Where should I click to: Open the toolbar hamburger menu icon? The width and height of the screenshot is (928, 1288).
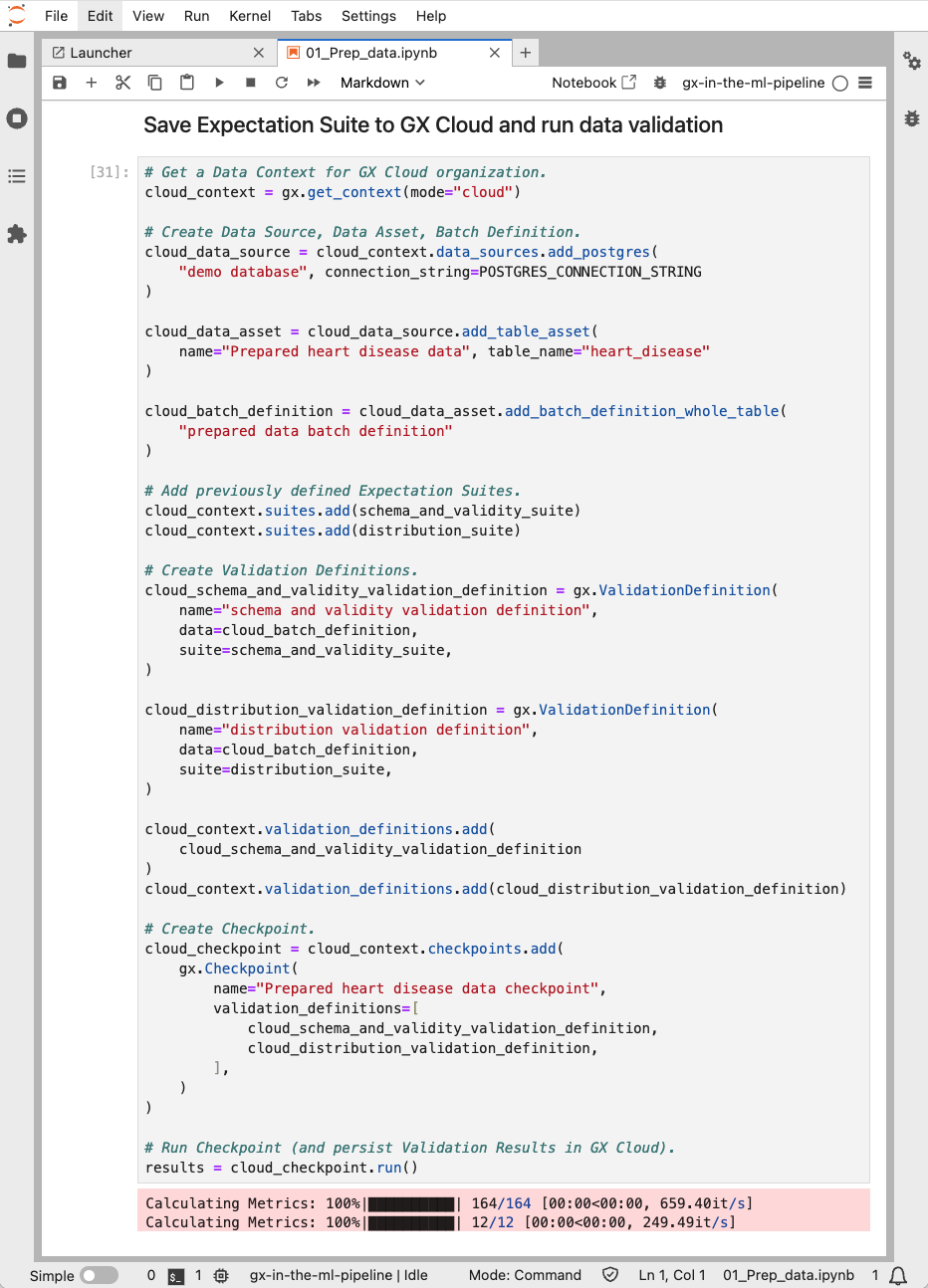point(865,83)
